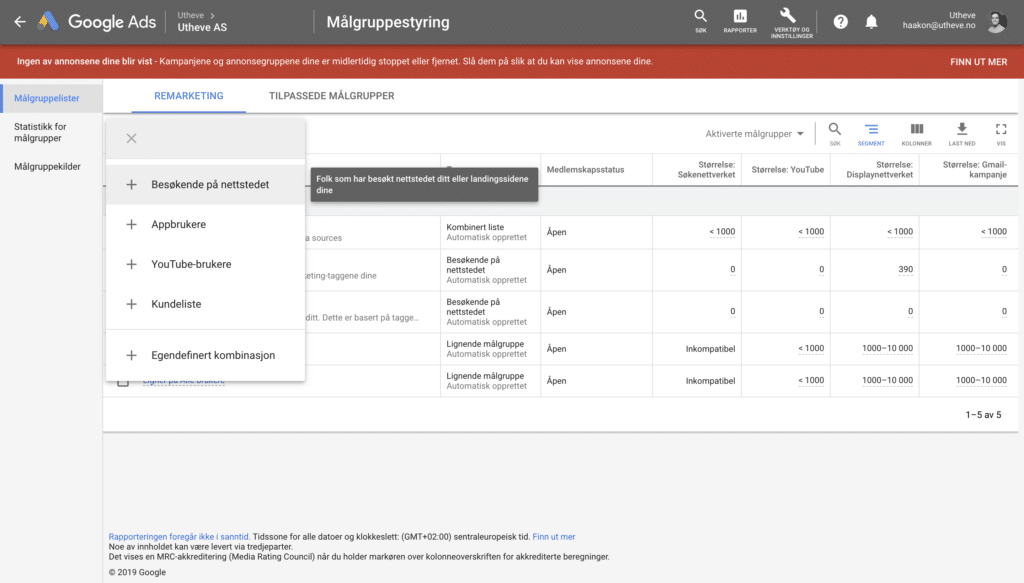Click the 390 Displaynettverket size value
The image size is (1024, 583).
(905, 270)
